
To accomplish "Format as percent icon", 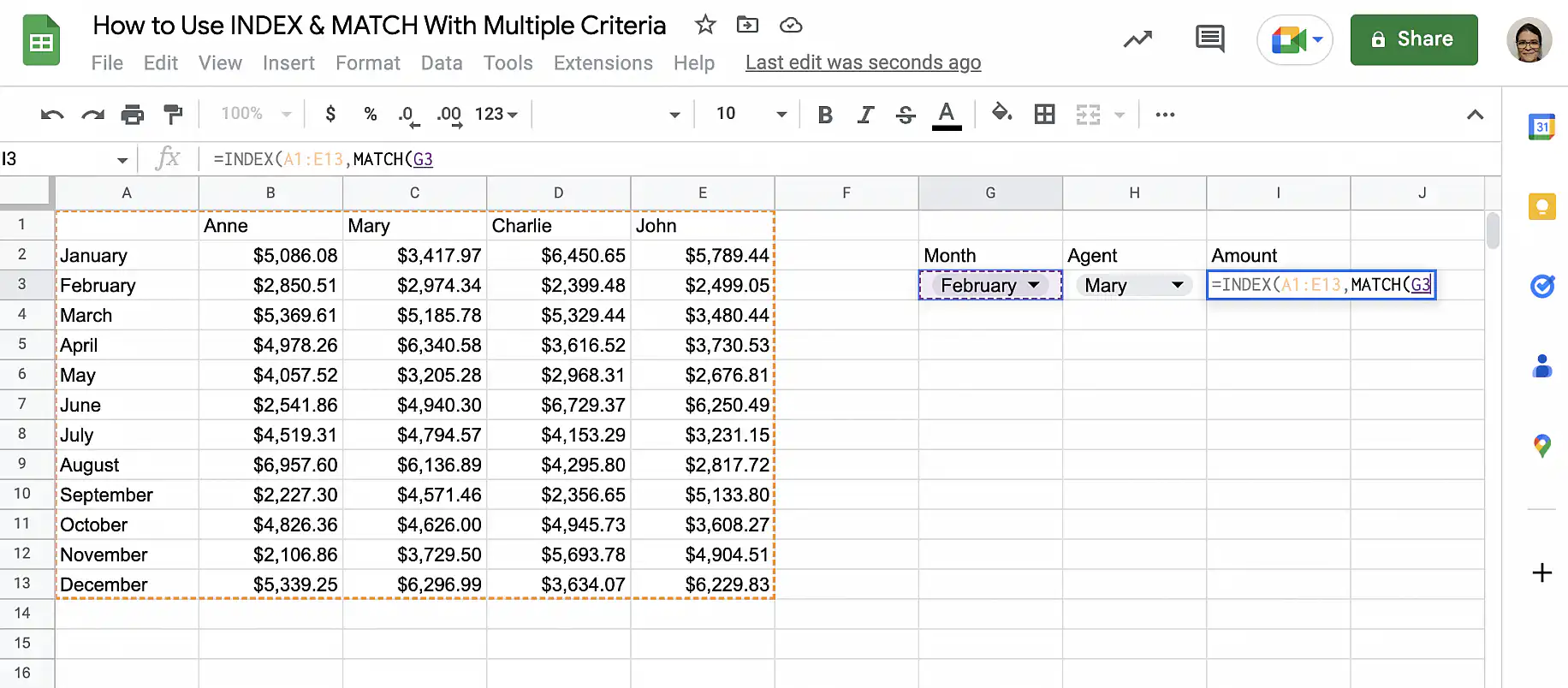I will point(371,114).
